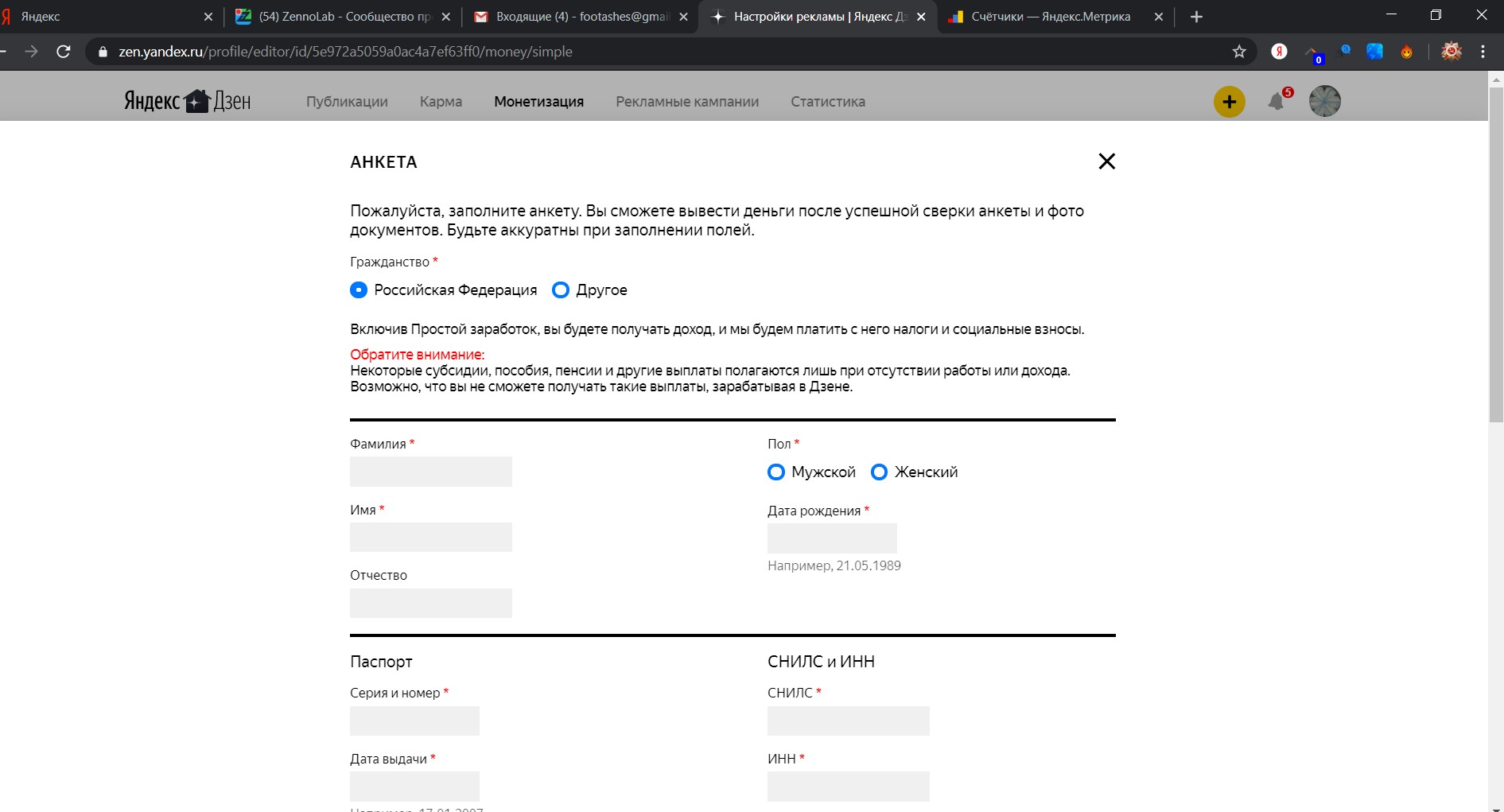Click the Фамилия input field

pos(431,472)
